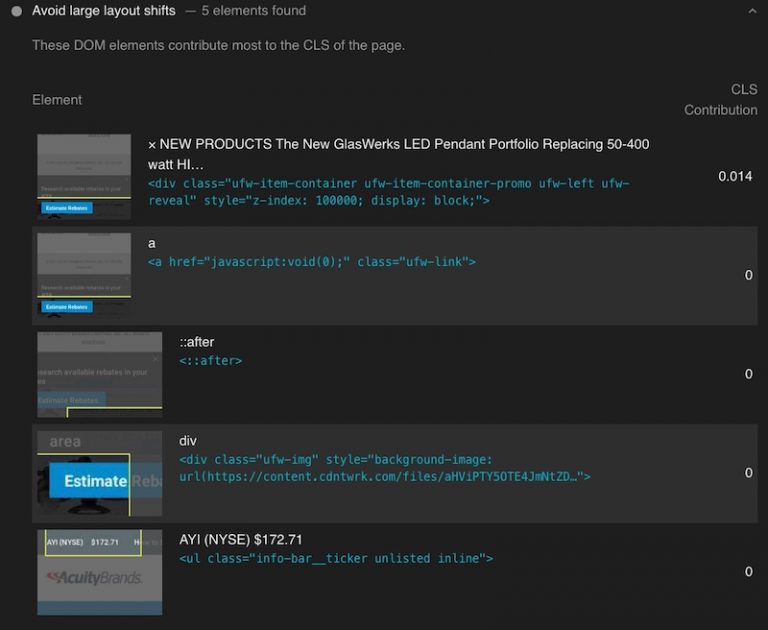This screenshot has height=630, width=768.
Task: Click the 'Element' column header
Action: pos(57,100)
